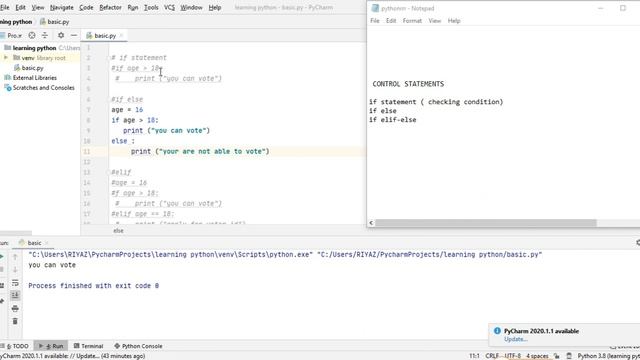Select the basic run tab
640x360 pixels.
tap(34, 242)
